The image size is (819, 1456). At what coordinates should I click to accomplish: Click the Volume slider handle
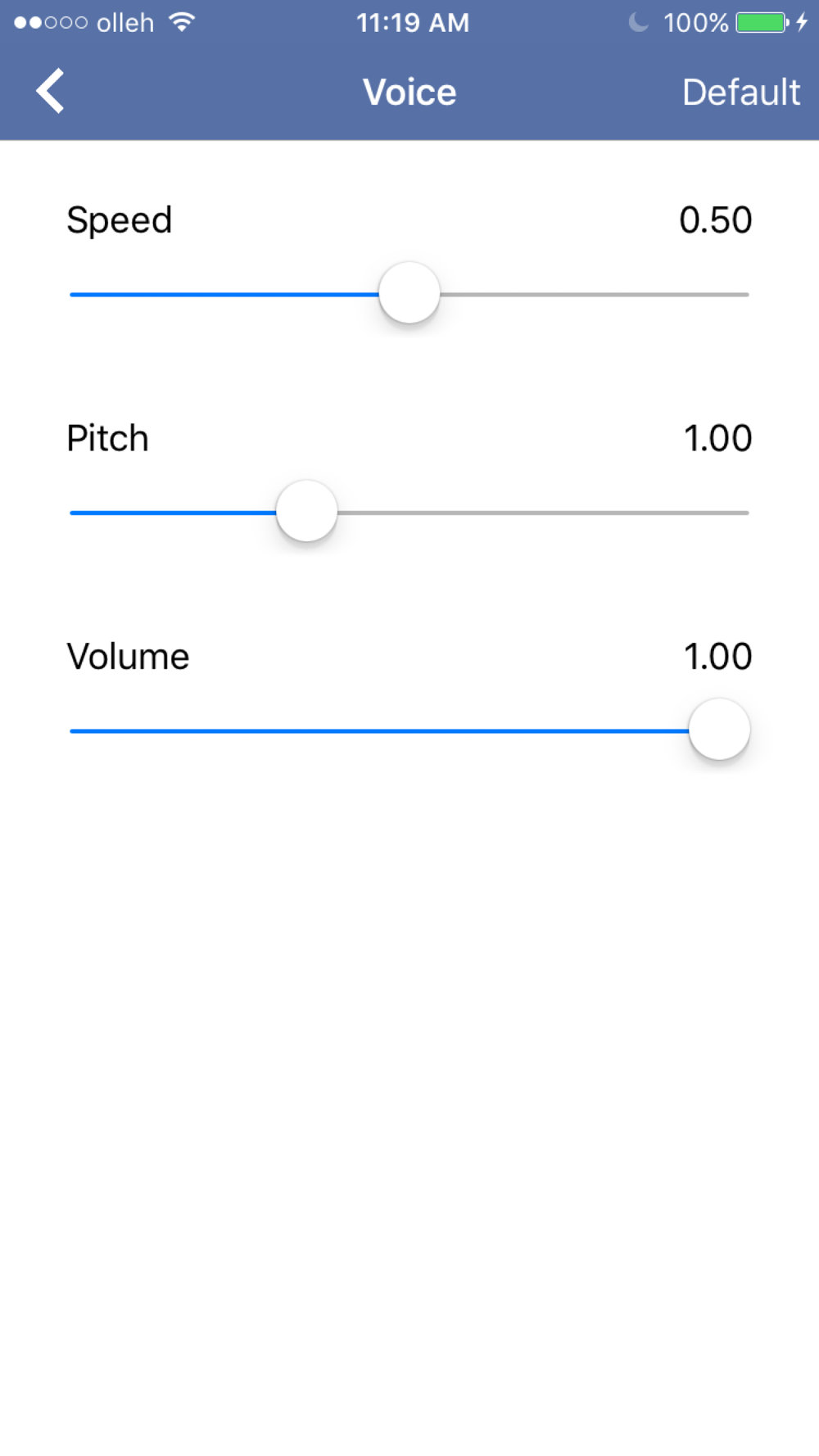click(719, 730)
